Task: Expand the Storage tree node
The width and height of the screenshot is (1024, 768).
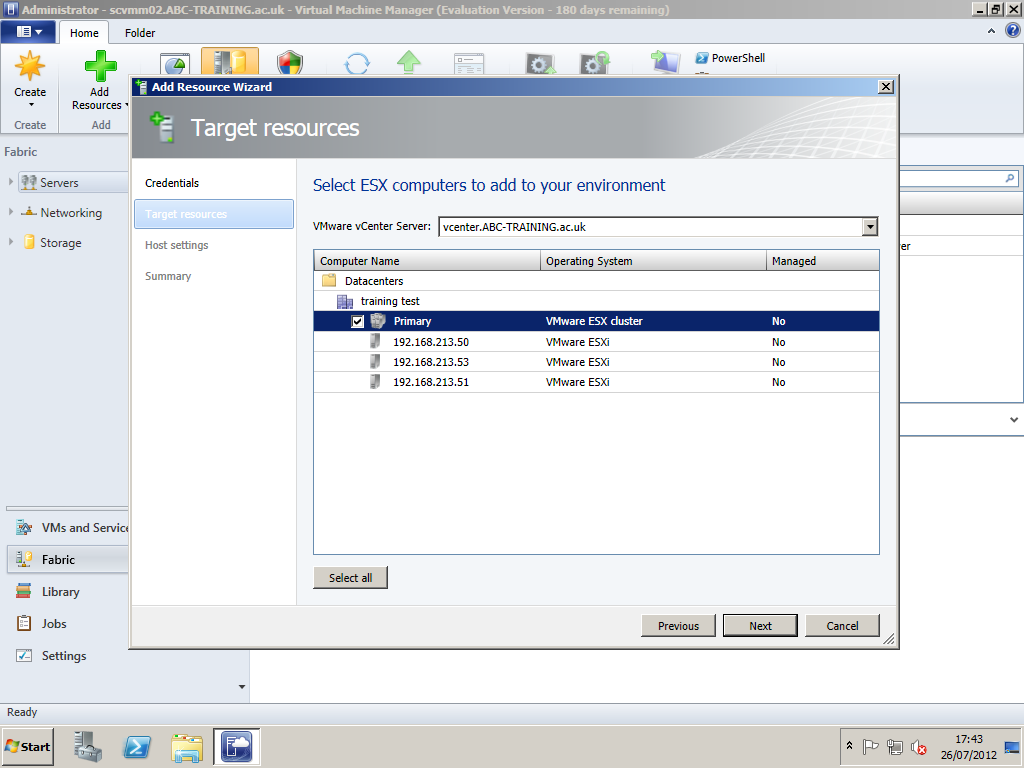Action: coord(10,242)
